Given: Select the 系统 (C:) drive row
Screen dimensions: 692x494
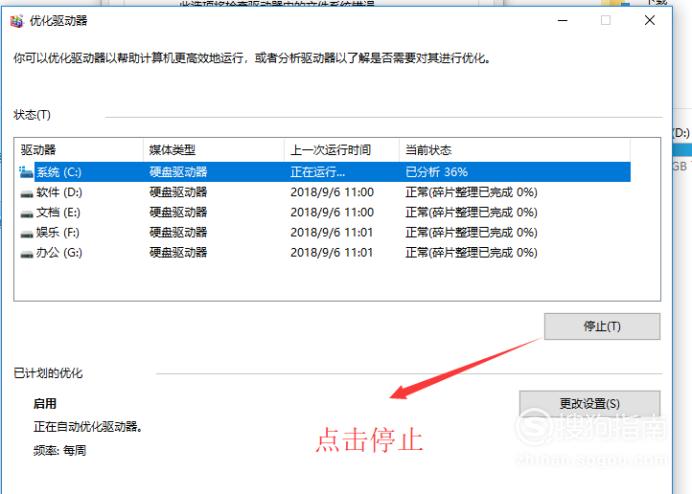Looking at the screenshot, I should click(325, 172).
